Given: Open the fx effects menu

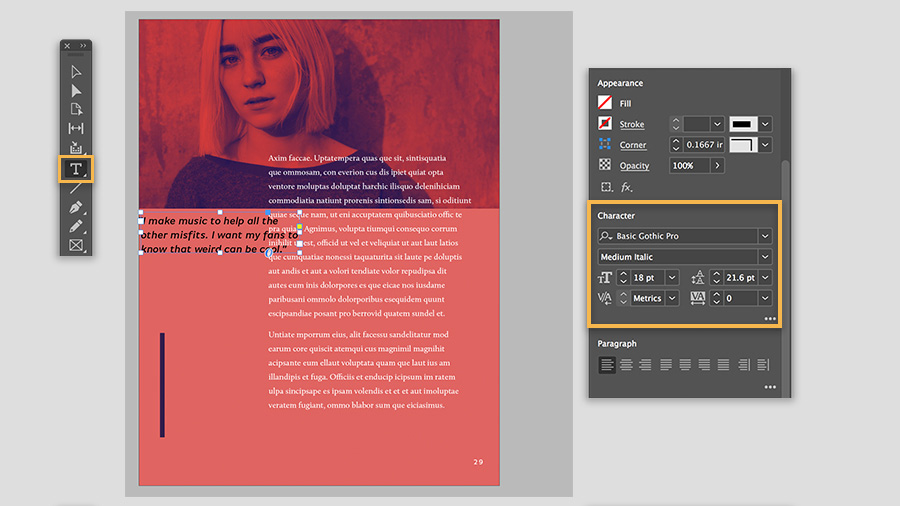Looking at the screenshot, I should (x=626, y=187).
